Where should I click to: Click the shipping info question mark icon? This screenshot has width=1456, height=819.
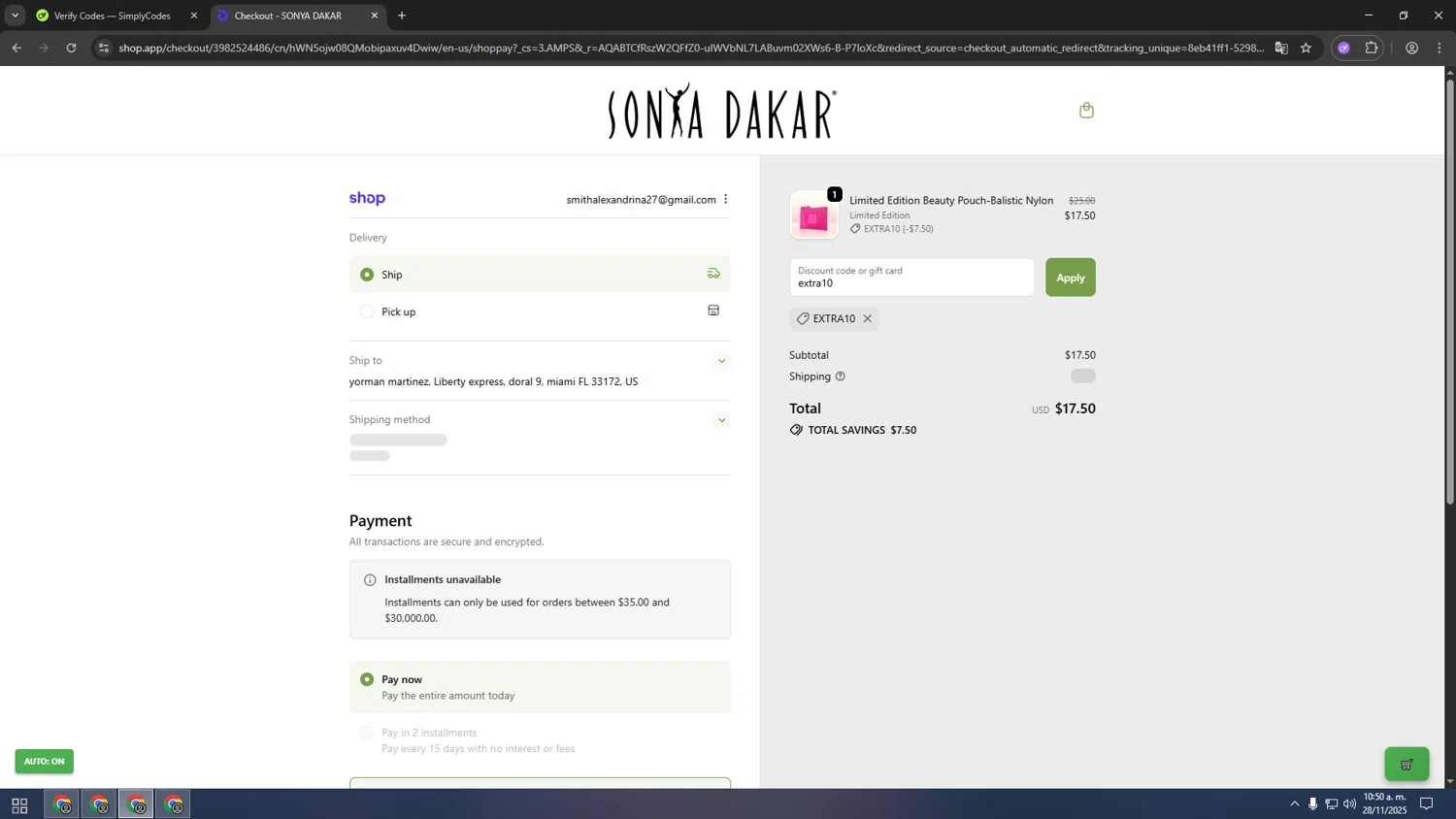pos(841,377)
